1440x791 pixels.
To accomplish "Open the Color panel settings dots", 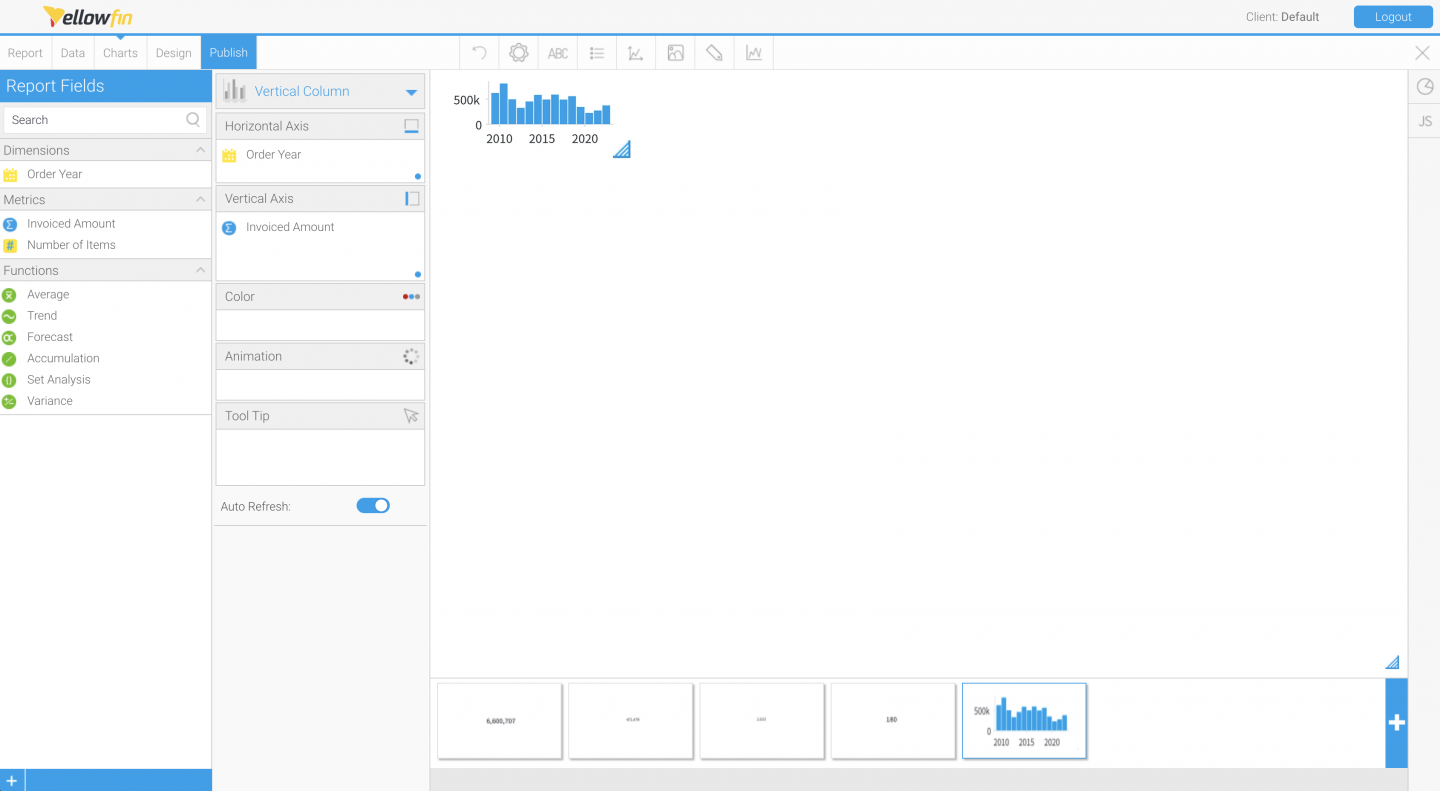I will pyautogui.click(x=411, y=296).
